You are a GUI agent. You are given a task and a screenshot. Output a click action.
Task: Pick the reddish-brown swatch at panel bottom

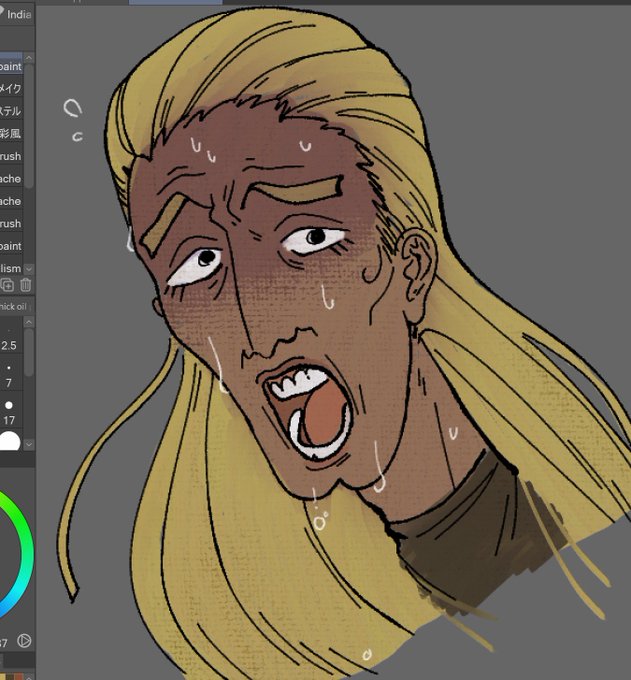click(19, 677)
